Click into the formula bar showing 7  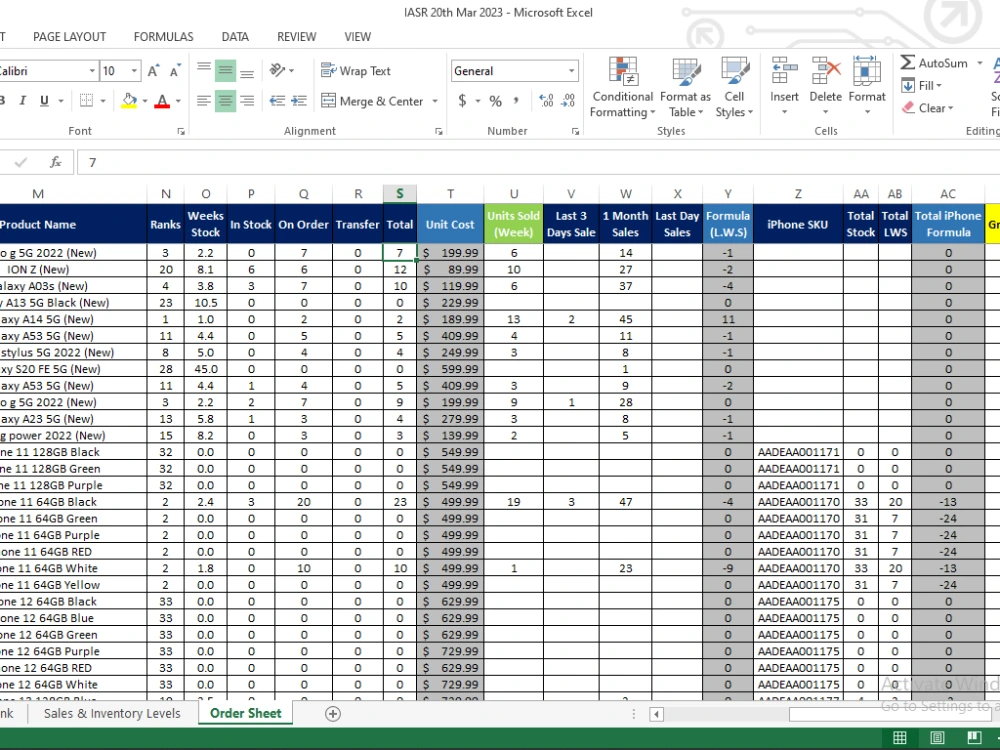[538, 163]
